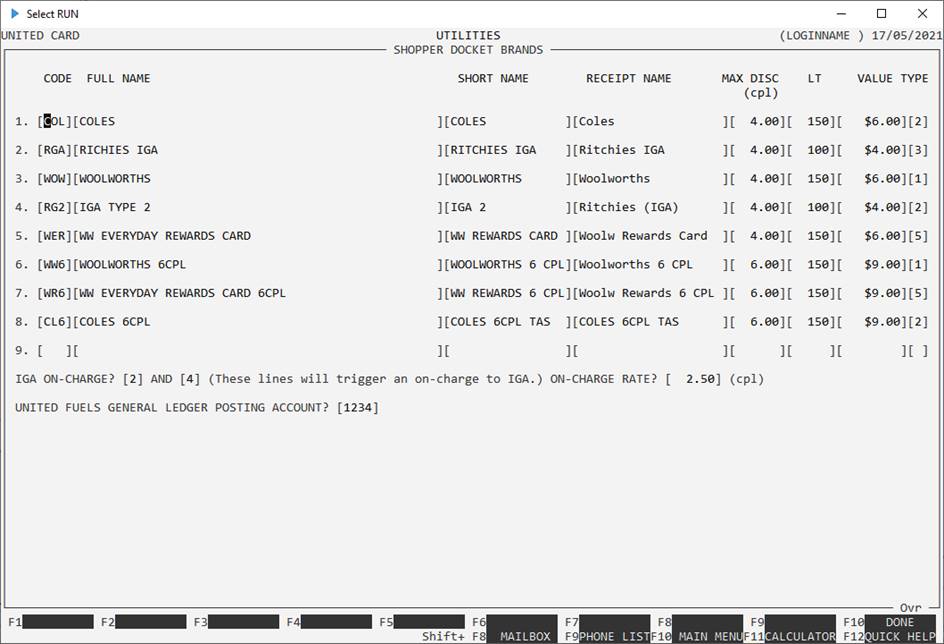Edit the RITCHIES IGA short name field
The width and height of the screenshot is (944, 644).
click(x=508, y=150)
